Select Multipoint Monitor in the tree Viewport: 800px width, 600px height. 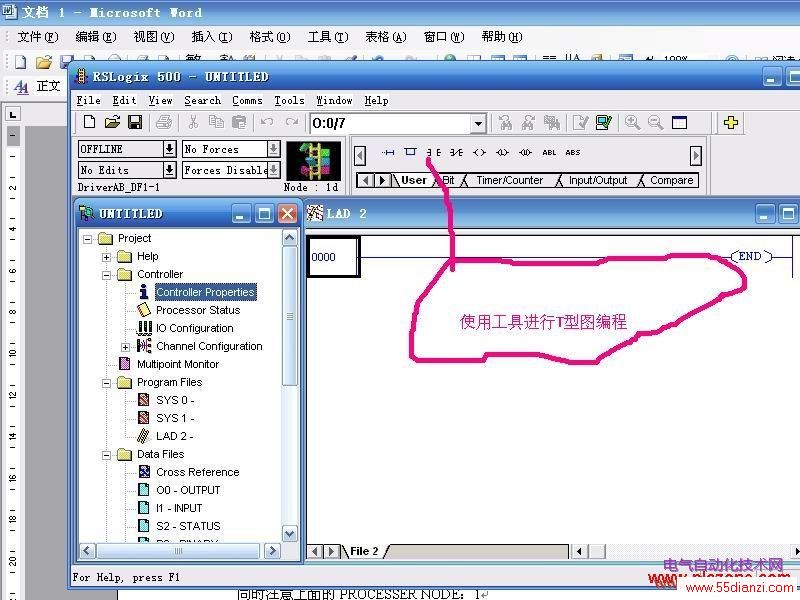[178, 364]
